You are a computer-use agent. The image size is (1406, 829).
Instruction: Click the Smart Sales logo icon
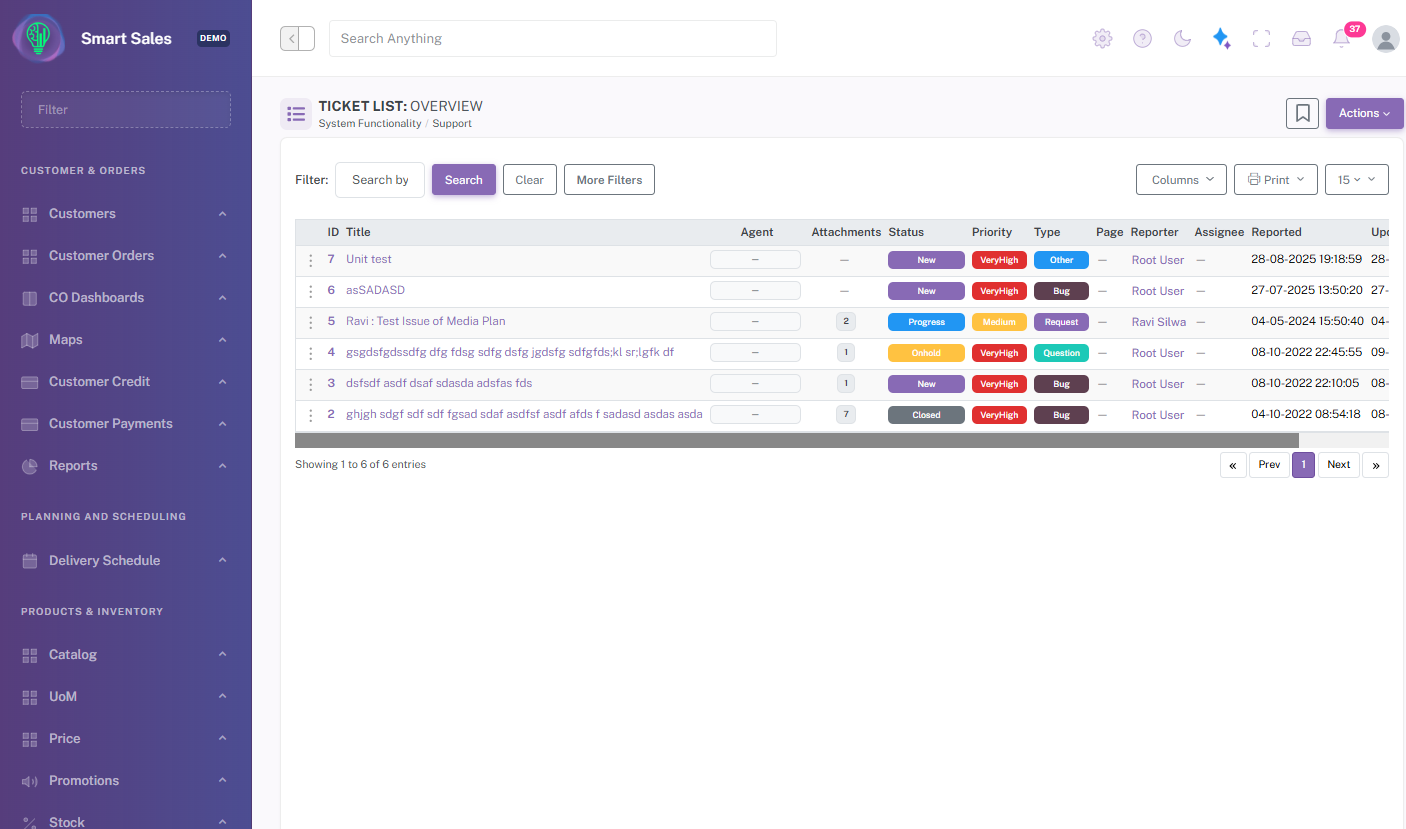tap(39, 38)
